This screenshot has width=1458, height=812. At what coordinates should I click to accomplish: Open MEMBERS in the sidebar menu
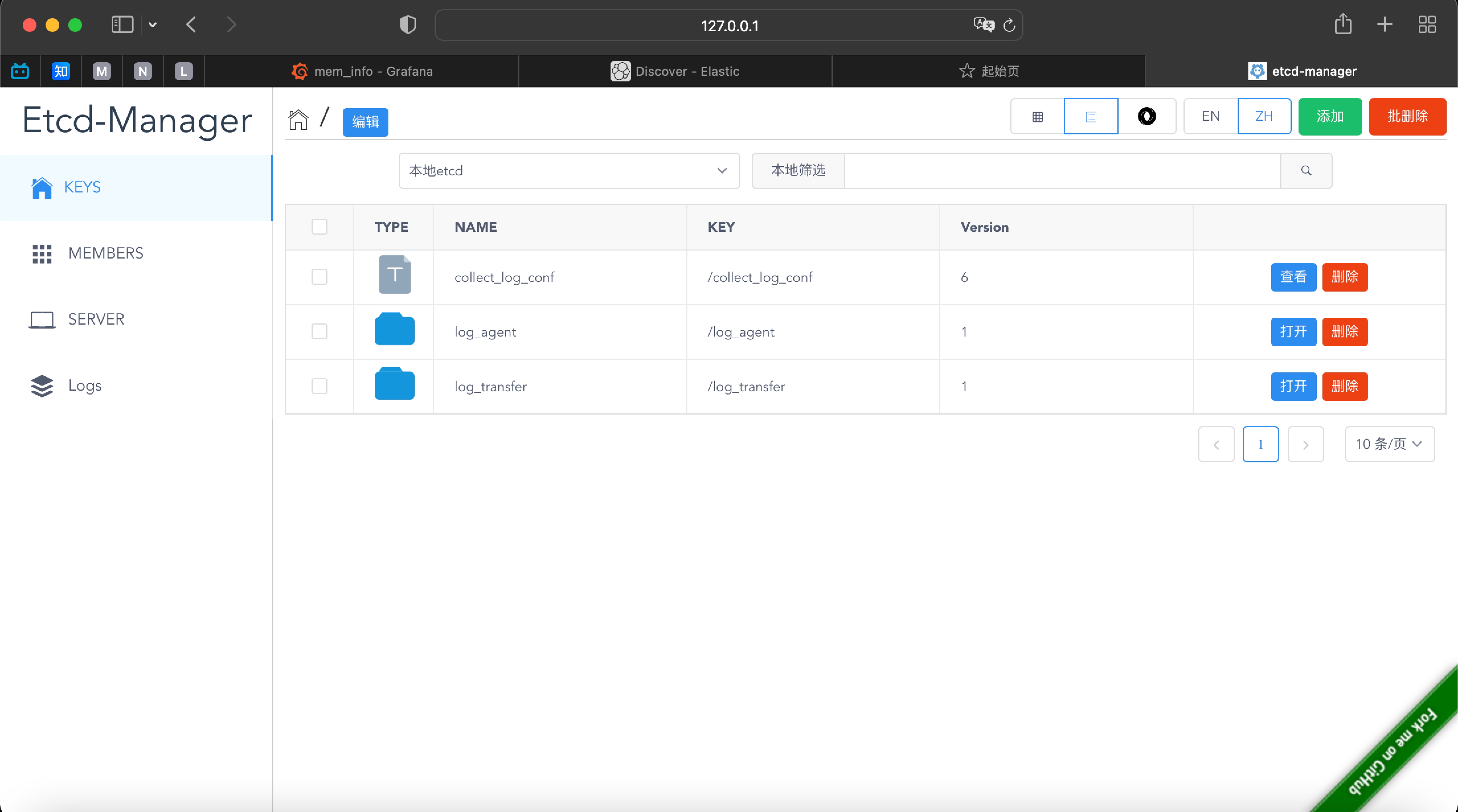click(136, 253)
